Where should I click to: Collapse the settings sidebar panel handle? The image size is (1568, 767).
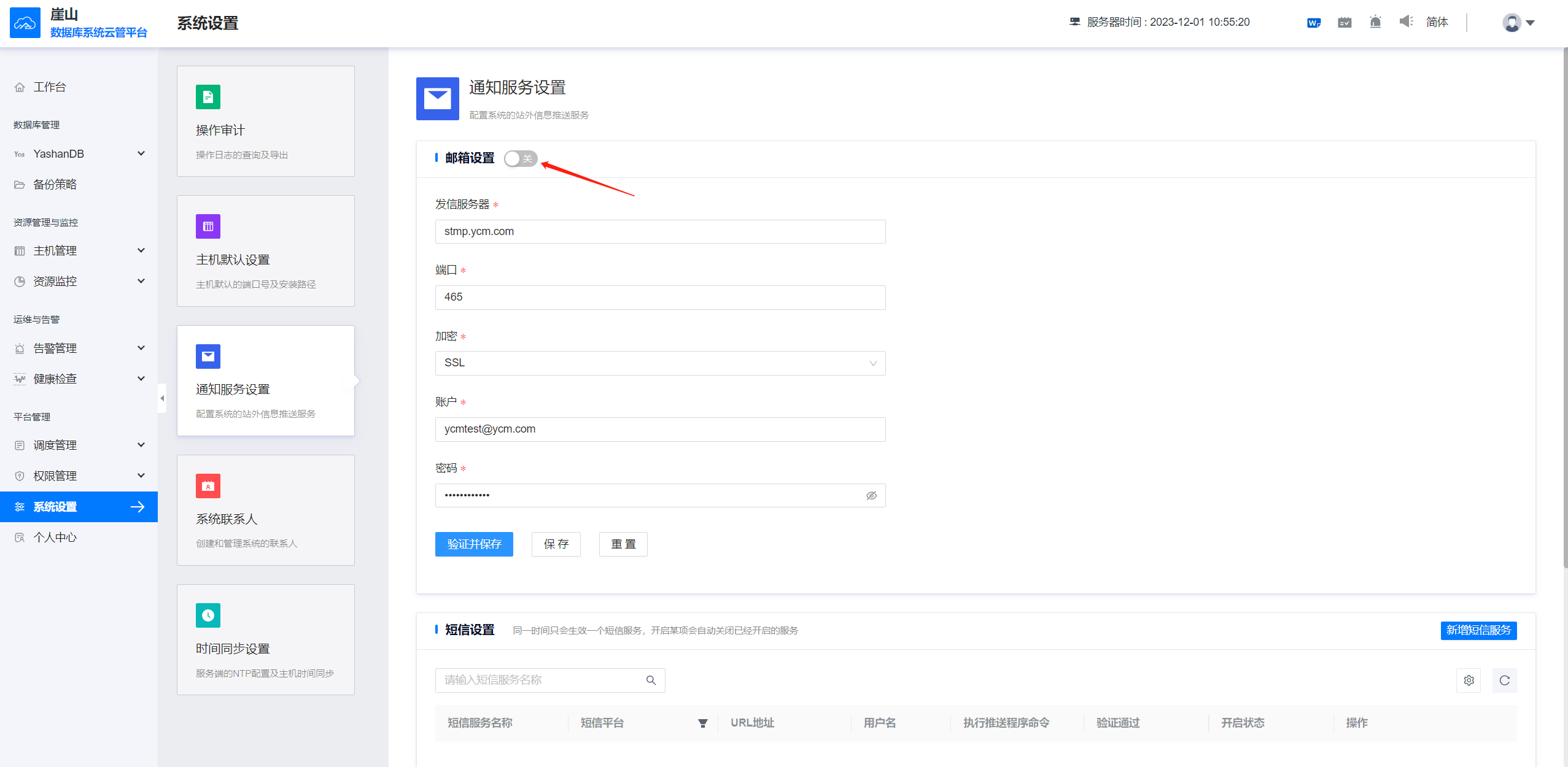coord(162,398)
